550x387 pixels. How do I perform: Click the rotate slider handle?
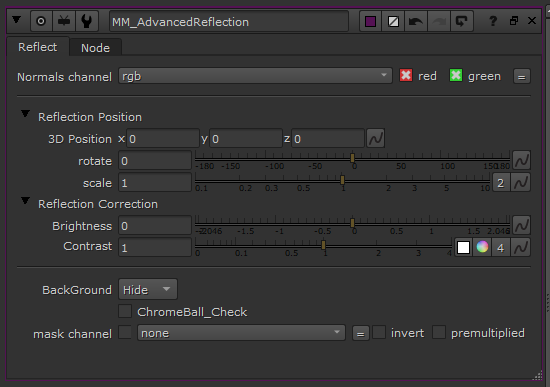click(x=353, y=158)
